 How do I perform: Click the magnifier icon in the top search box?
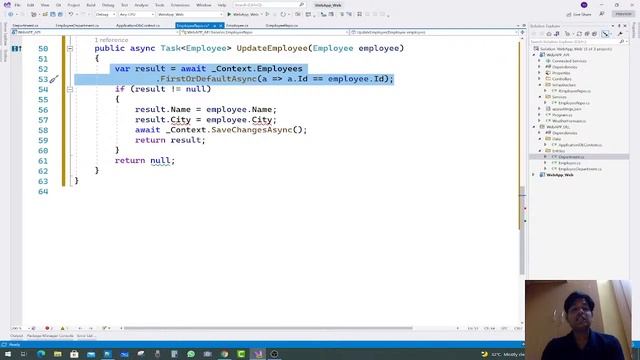302,5
